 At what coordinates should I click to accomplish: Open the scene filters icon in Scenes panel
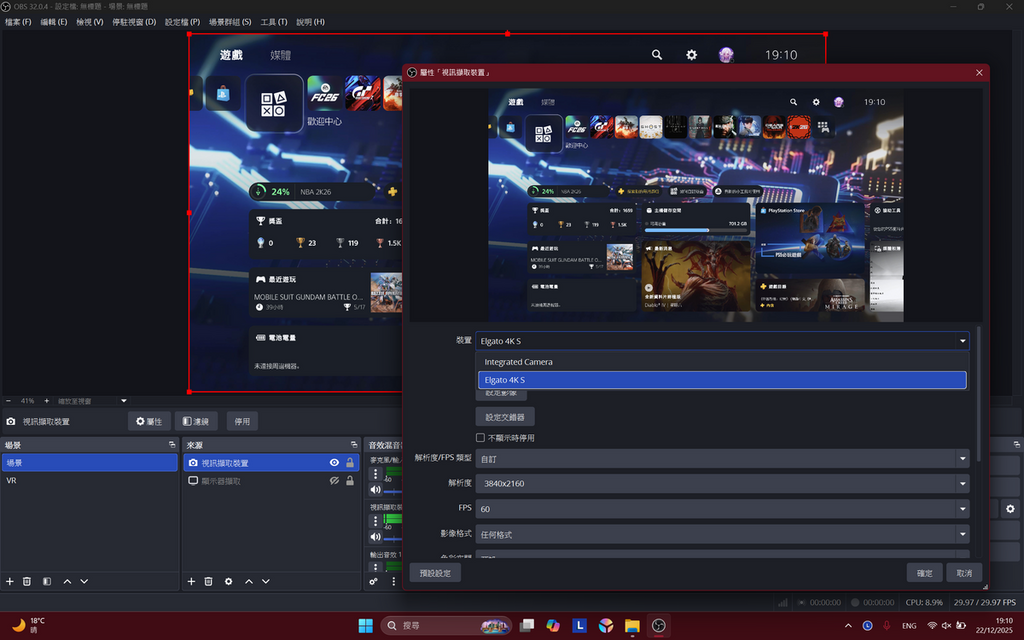45,581
